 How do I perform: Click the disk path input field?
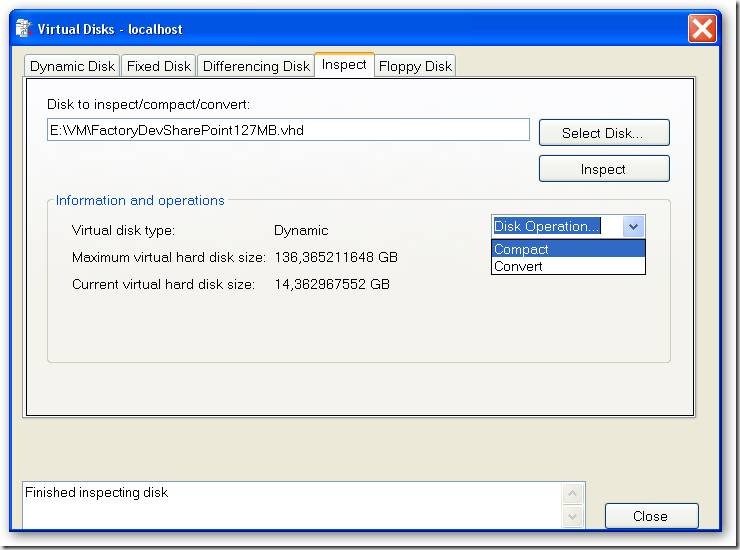tap(288, 130)
